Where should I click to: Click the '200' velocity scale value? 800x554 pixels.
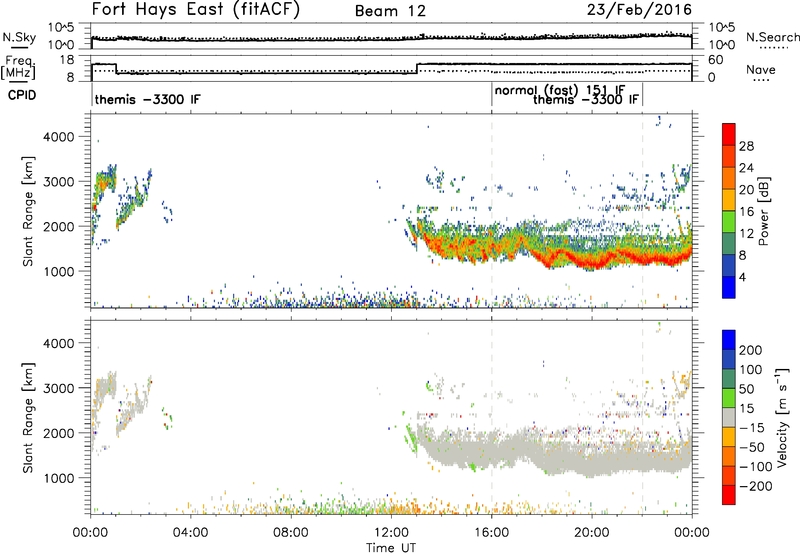(751, 350)
